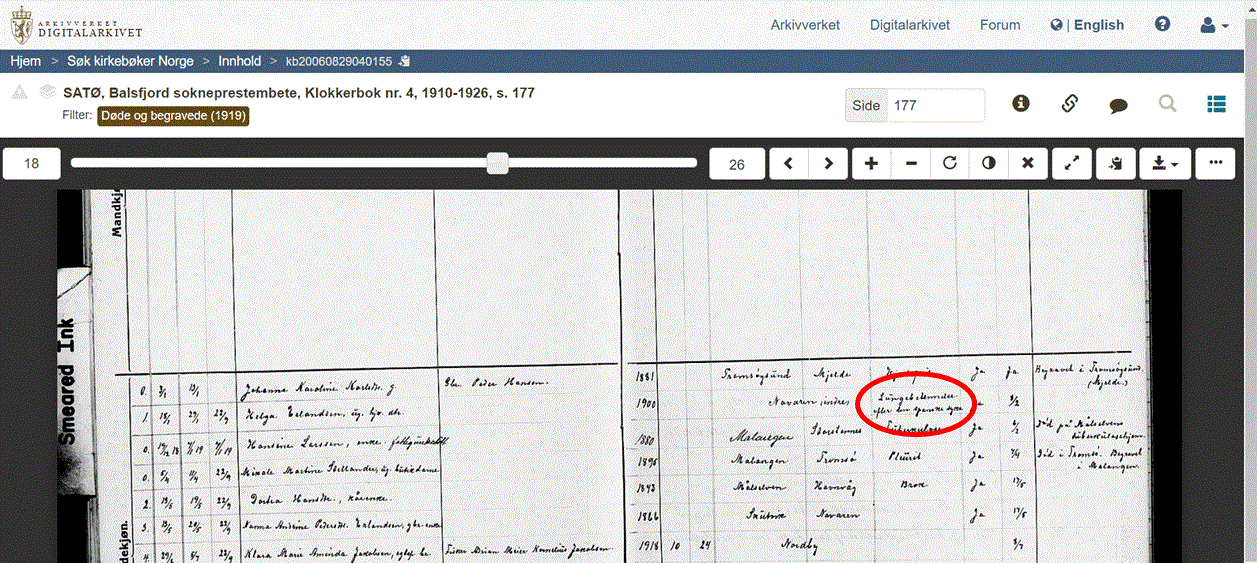The height and width of the screenshot is (563, 1257).
Task: Go to next page arrow
Action: point(828,163)
